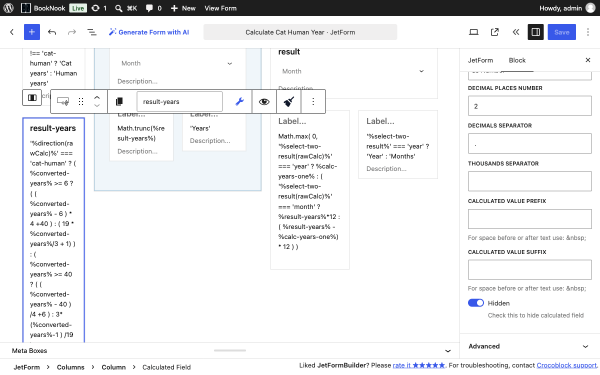
Task: Move the block up
Action: 97,98
